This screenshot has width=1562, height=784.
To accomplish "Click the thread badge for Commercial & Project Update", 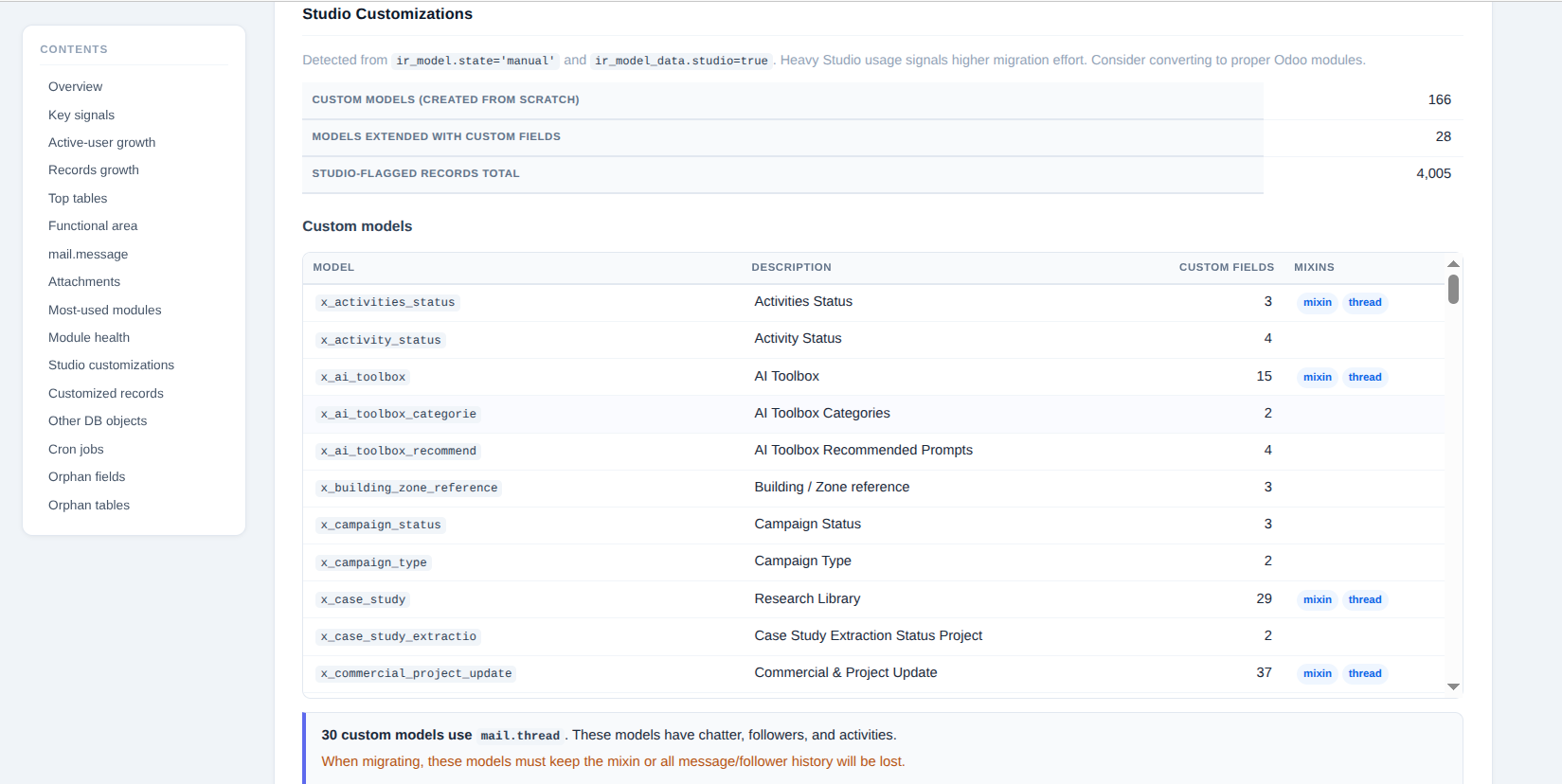I will click(x=1365, y=673).
